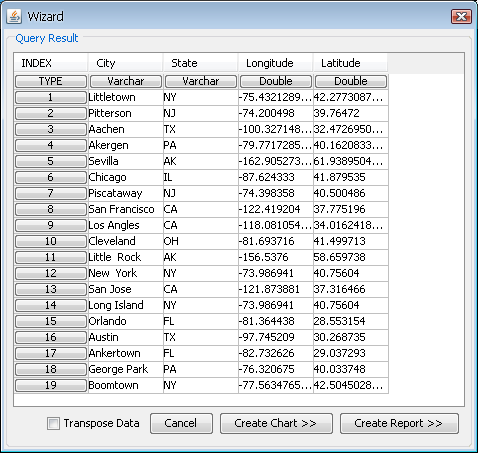
Task: Click Create Chart >> button
Action: click(x=276, y=423)
